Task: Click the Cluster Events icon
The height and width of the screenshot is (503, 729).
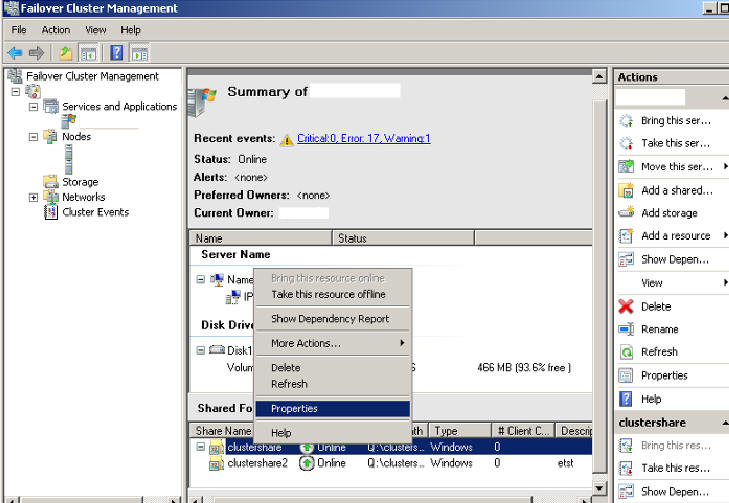Action: pyautogui.click(x=51, y=212)
